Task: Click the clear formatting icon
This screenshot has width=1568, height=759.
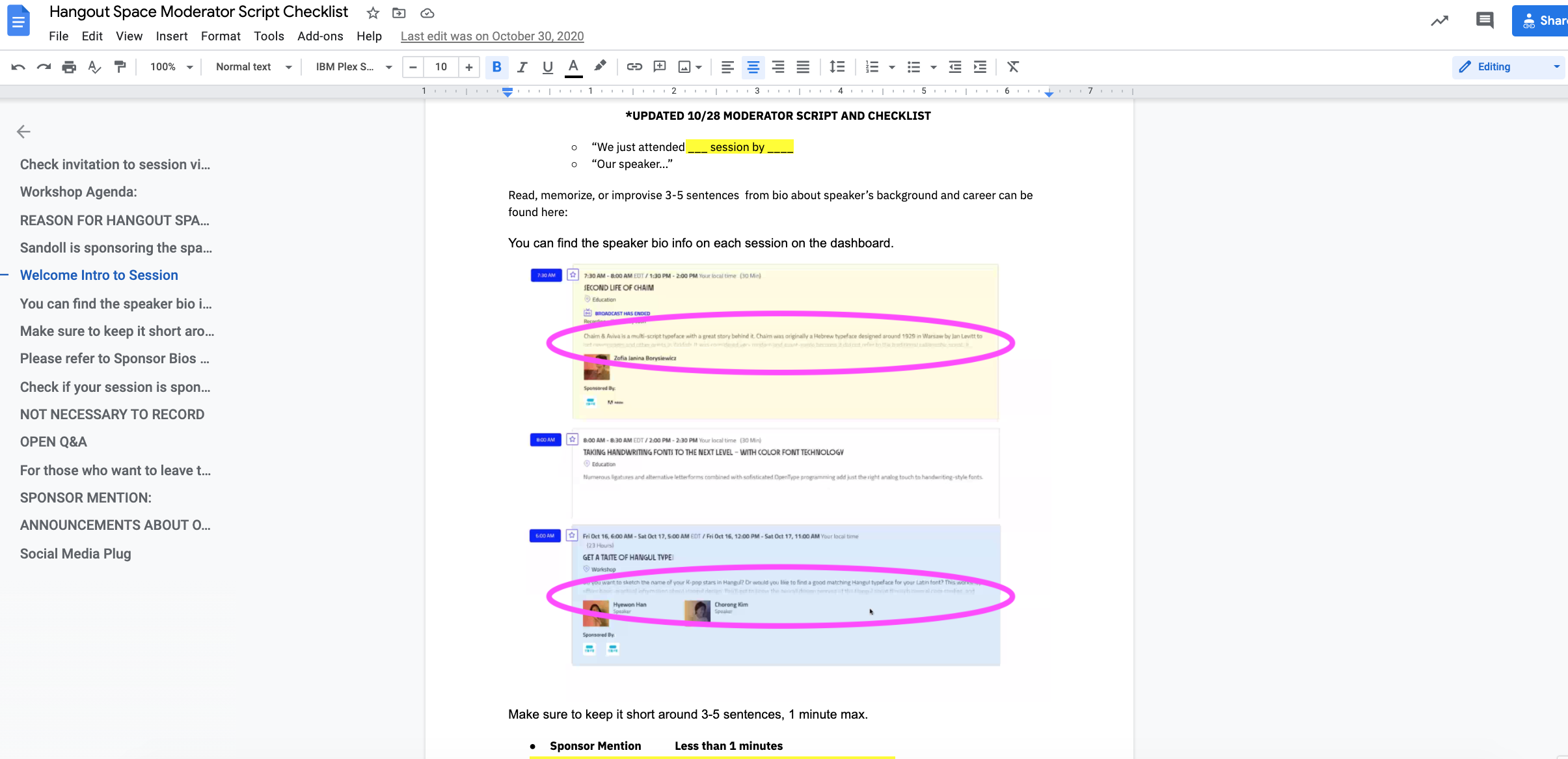Action: point(1012,67)
